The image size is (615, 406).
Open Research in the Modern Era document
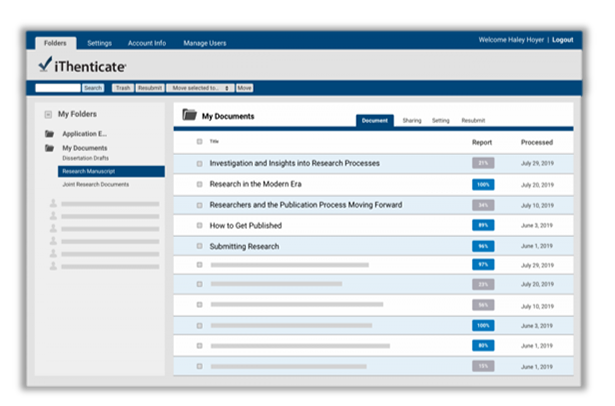point(255,184)
